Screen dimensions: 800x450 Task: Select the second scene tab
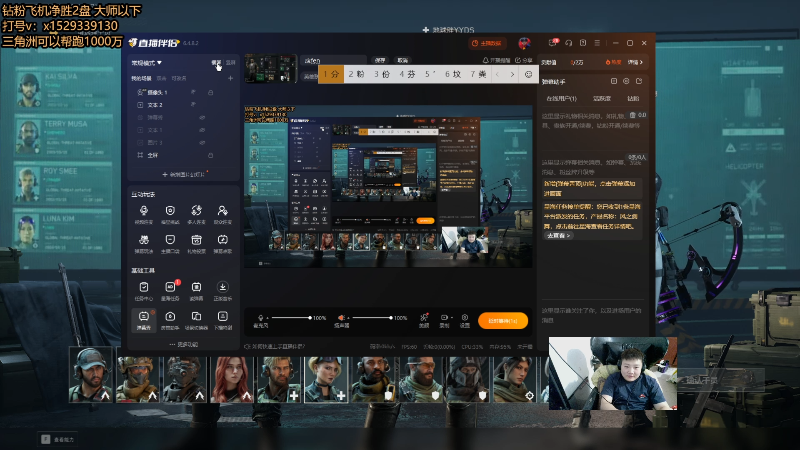click(162, 79)
